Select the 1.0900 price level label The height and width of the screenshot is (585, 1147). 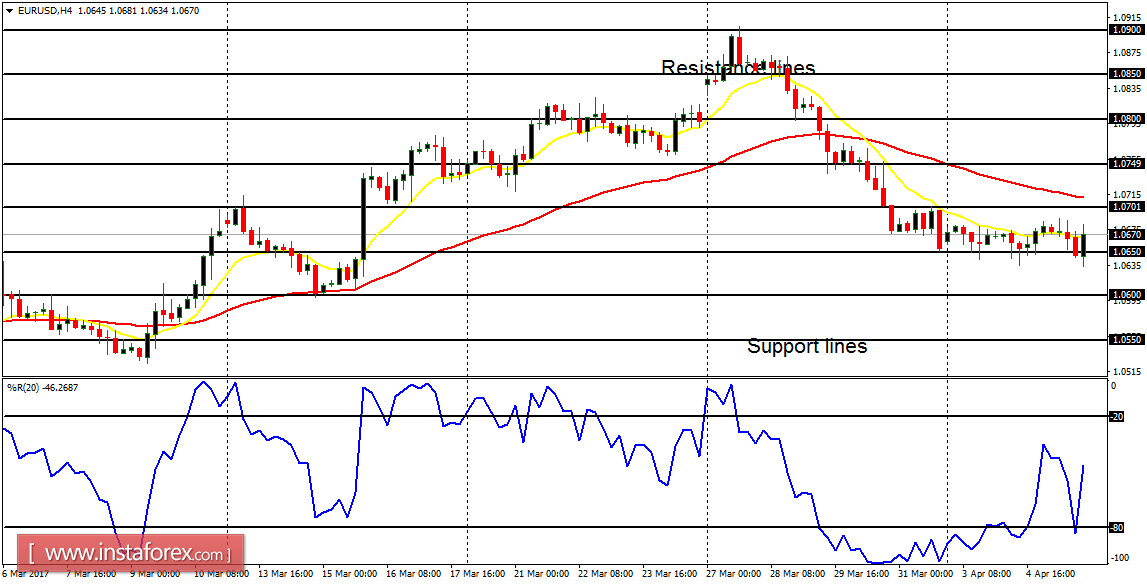point(1122,30)
